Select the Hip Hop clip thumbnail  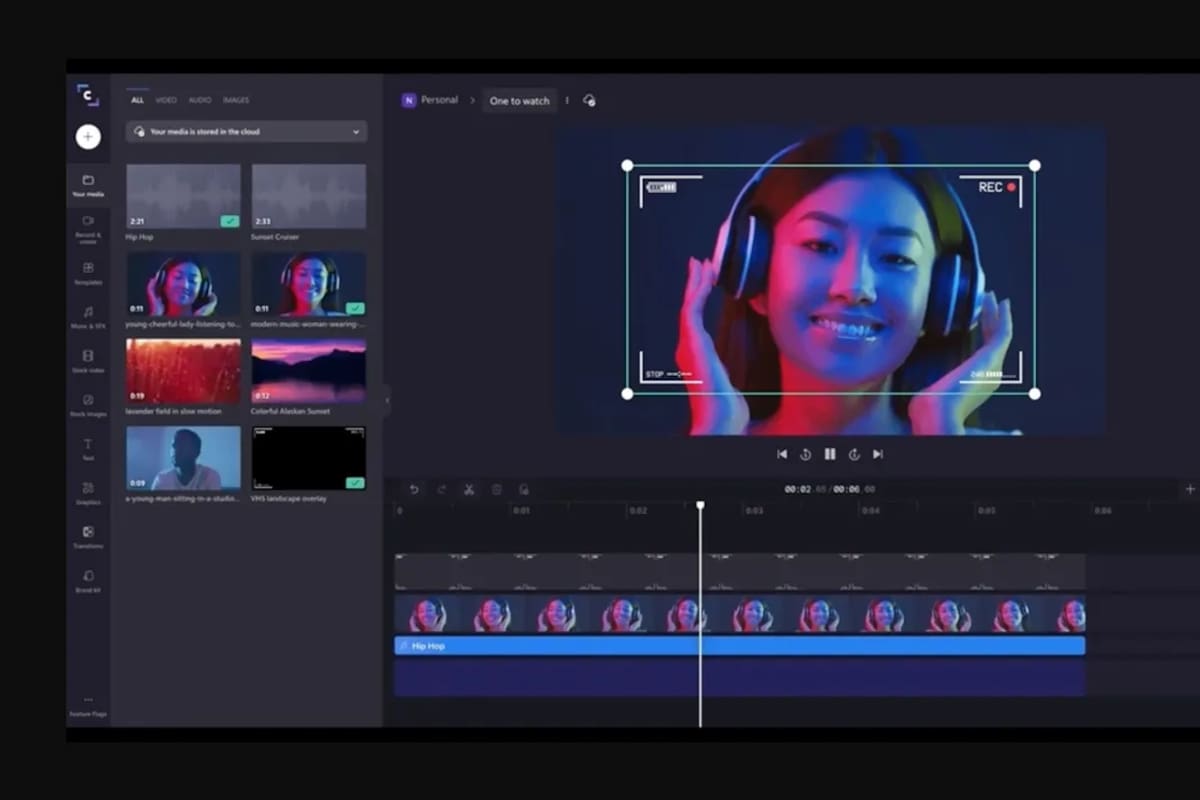[182, 193]
